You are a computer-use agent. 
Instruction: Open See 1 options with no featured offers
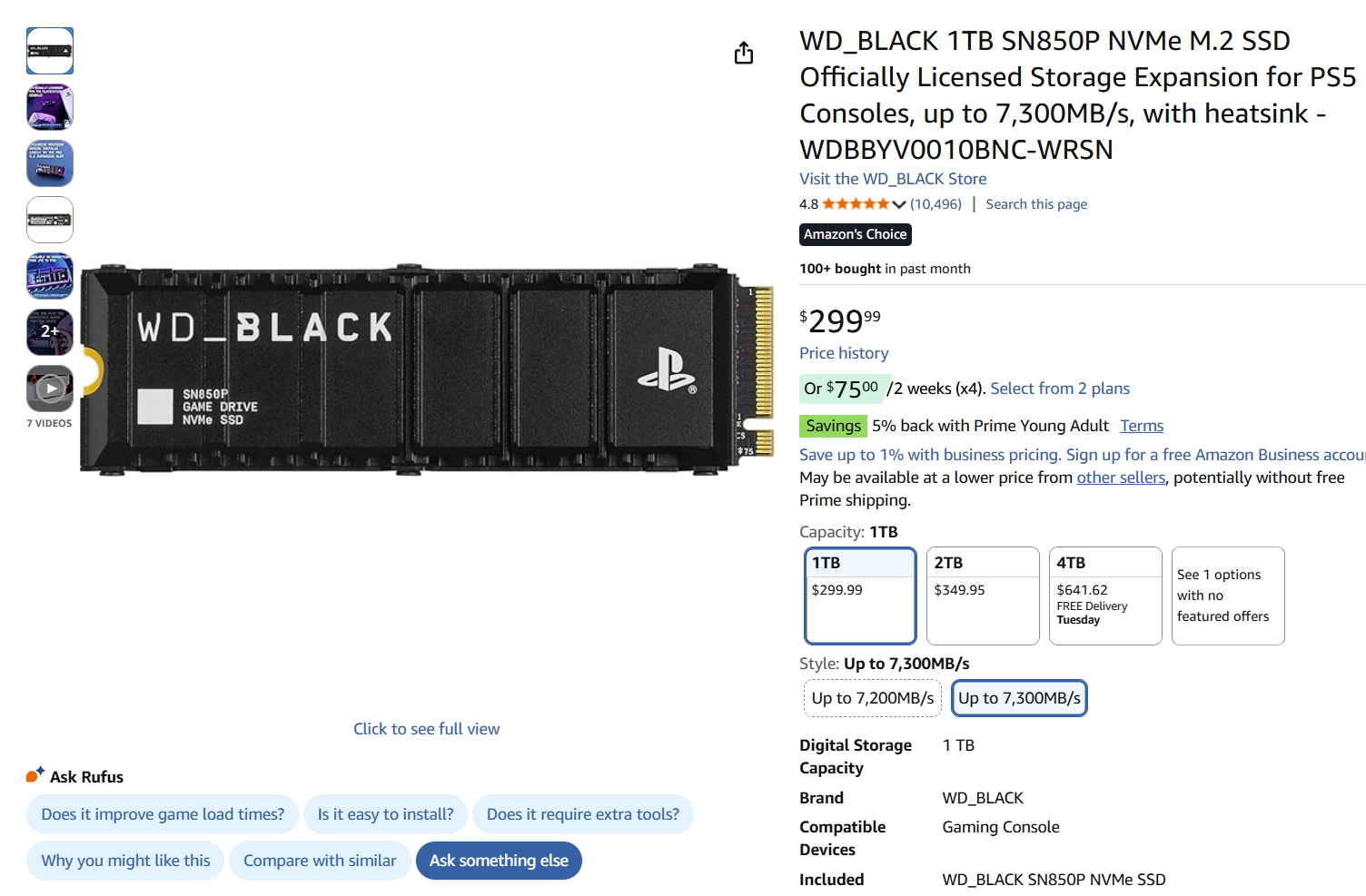pyautogui.click(x=1228, y=595)
